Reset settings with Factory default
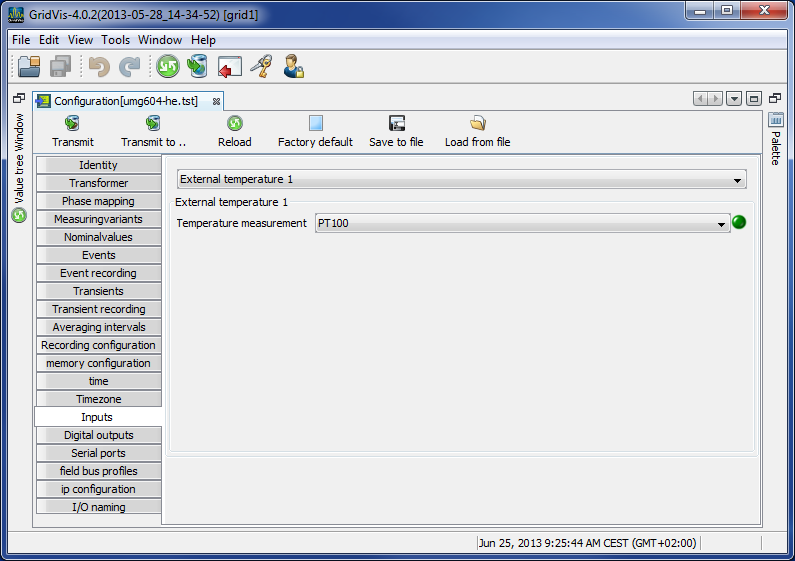The width and height of the screenshot is (795, 561). point(315,131)
